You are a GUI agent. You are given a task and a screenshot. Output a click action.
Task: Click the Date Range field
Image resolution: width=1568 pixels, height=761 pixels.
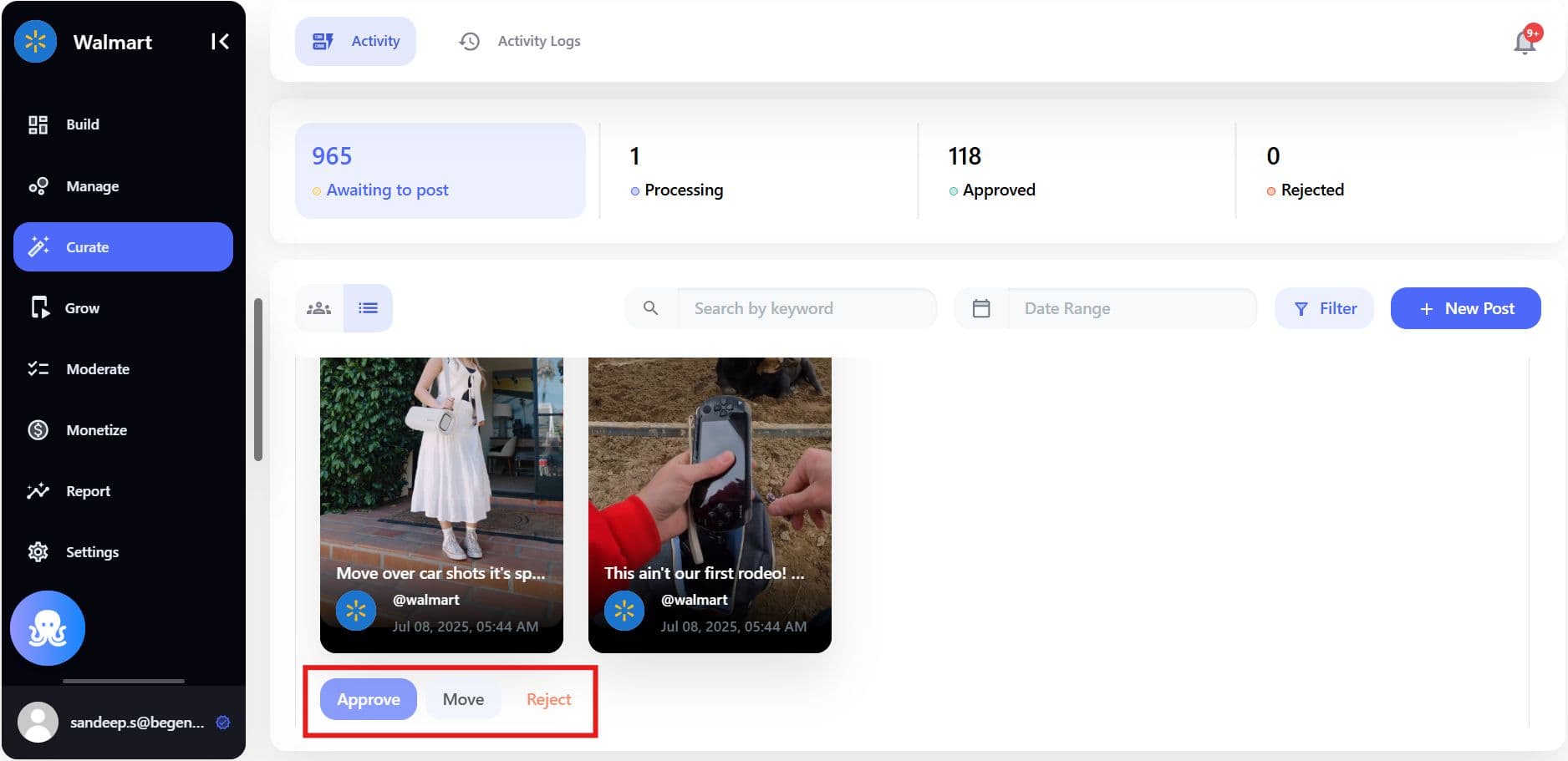click(x=1133, y=308)
